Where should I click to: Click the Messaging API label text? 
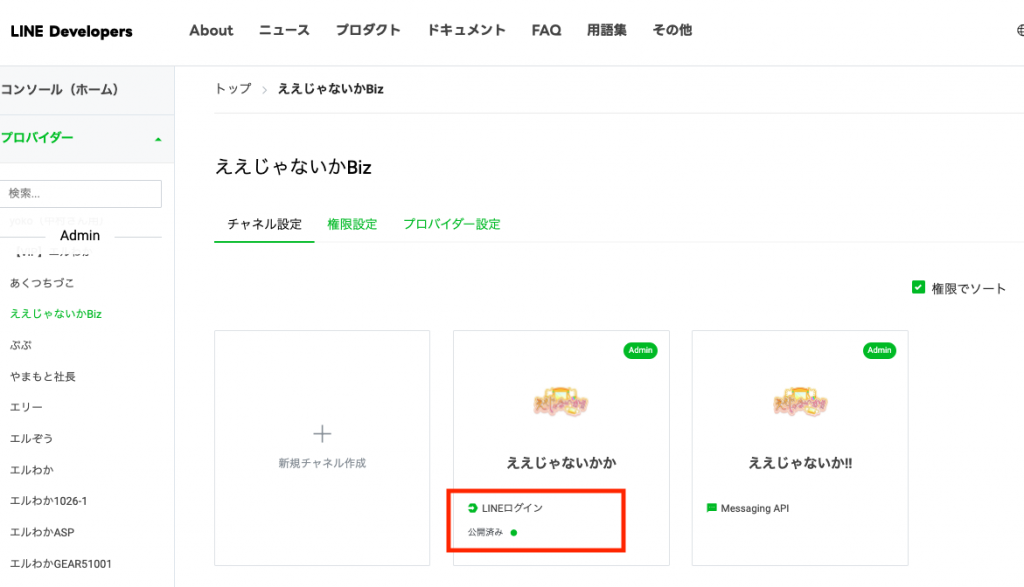(x=755, y=508)
